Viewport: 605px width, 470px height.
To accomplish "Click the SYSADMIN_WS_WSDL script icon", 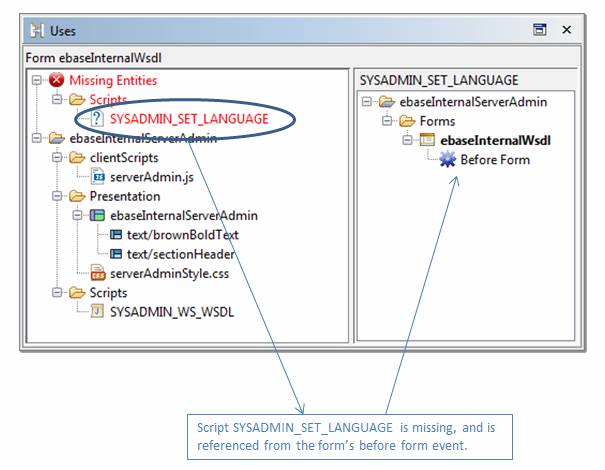I will tap(97, 311).
